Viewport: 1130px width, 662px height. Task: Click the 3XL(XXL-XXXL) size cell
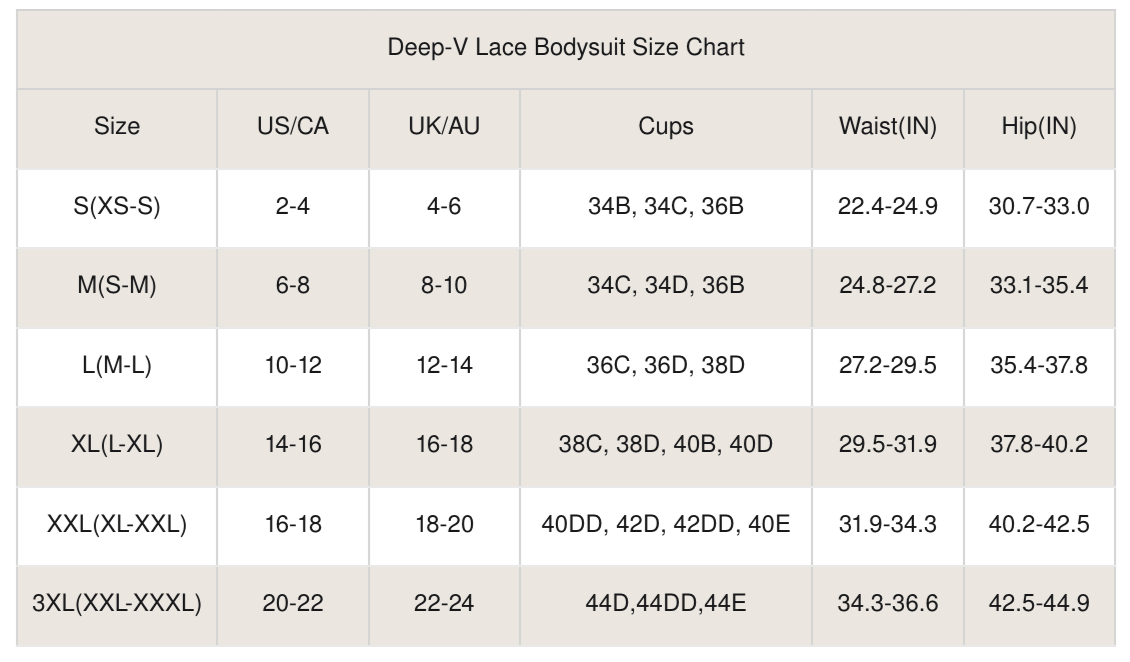click(x=117, y=603)
